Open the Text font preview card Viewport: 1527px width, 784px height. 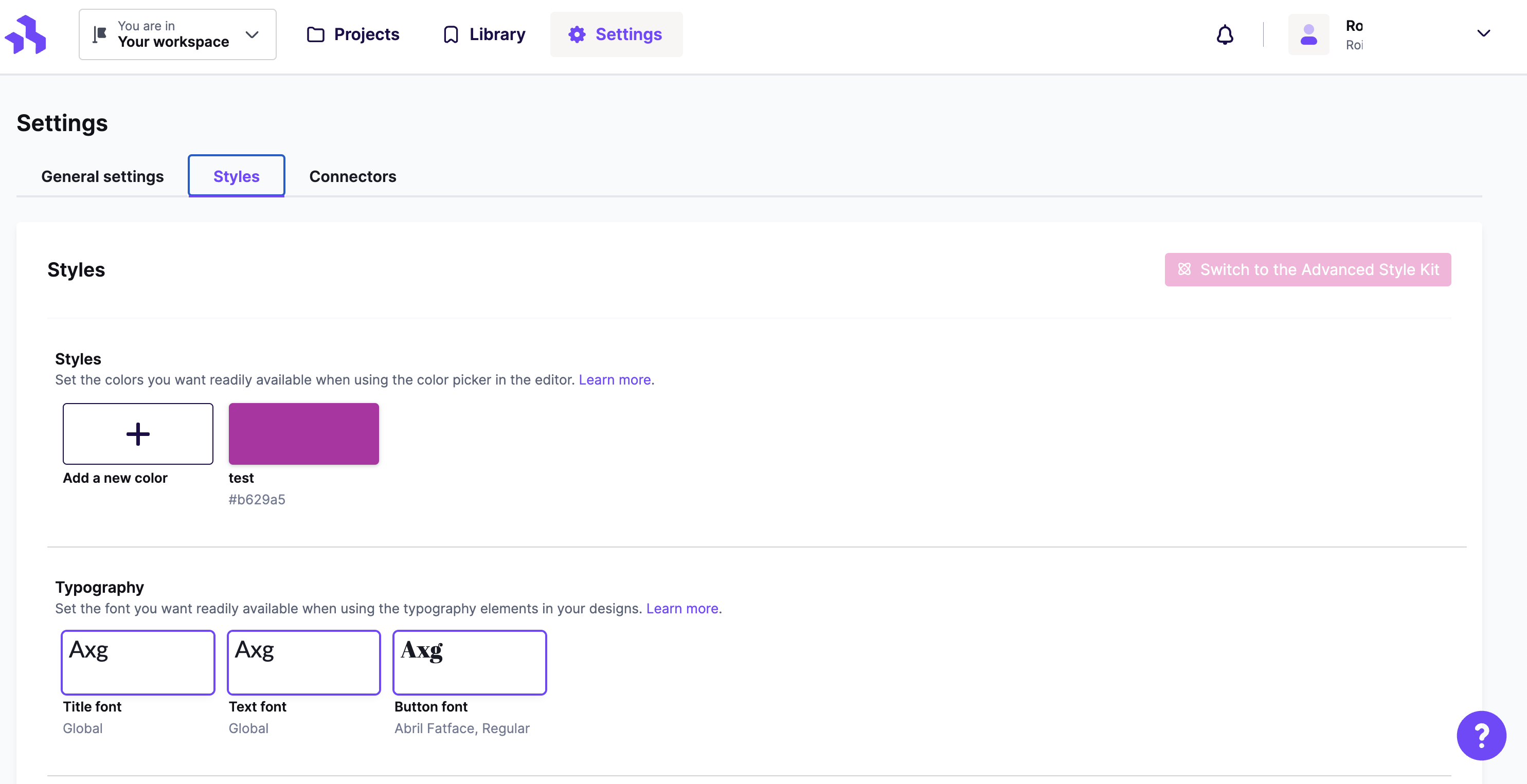tap(303, 663)
